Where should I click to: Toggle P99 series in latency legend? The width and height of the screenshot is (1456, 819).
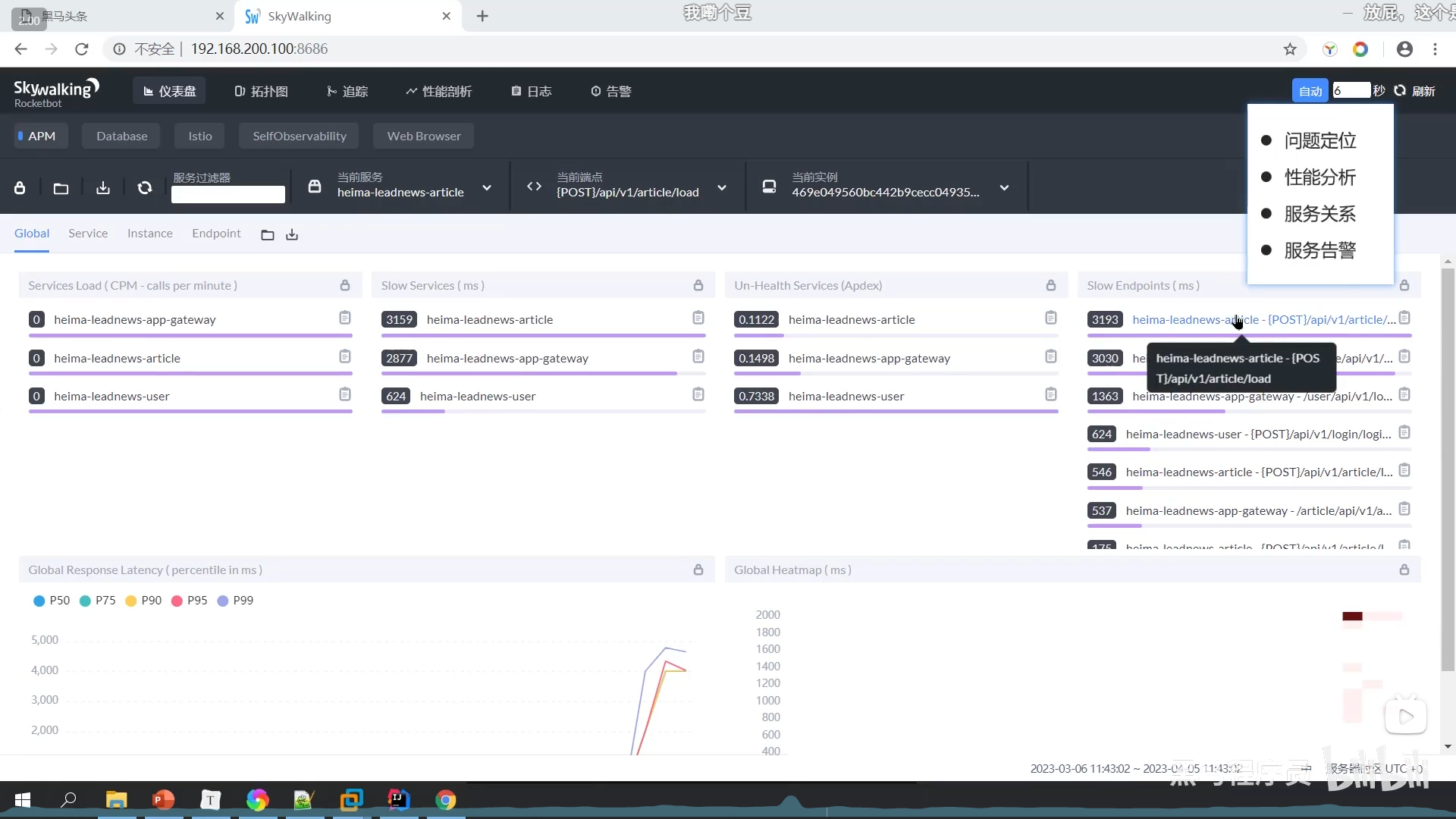click(x=234, y=600)
